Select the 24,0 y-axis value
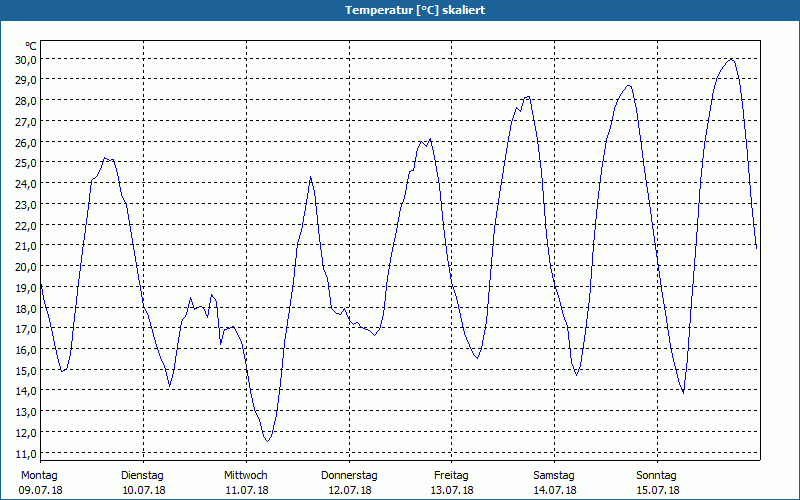Screen dimensions: 800x500 (26, 184)
